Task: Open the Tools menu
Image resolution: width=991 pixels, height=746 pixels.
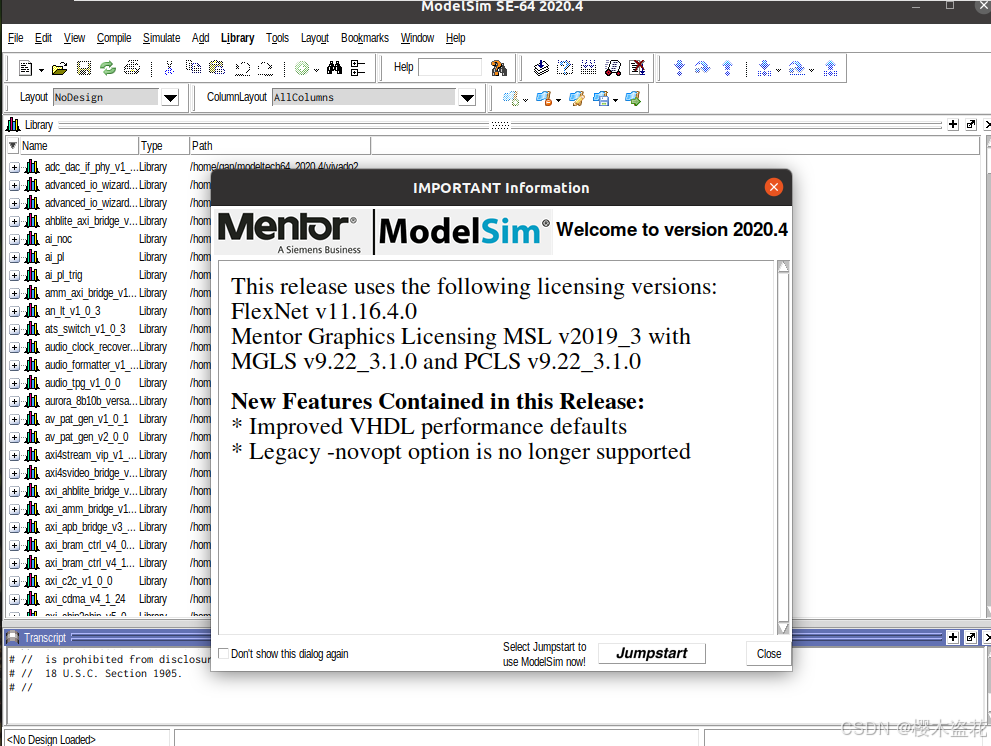Action: (x=277, y=38)
